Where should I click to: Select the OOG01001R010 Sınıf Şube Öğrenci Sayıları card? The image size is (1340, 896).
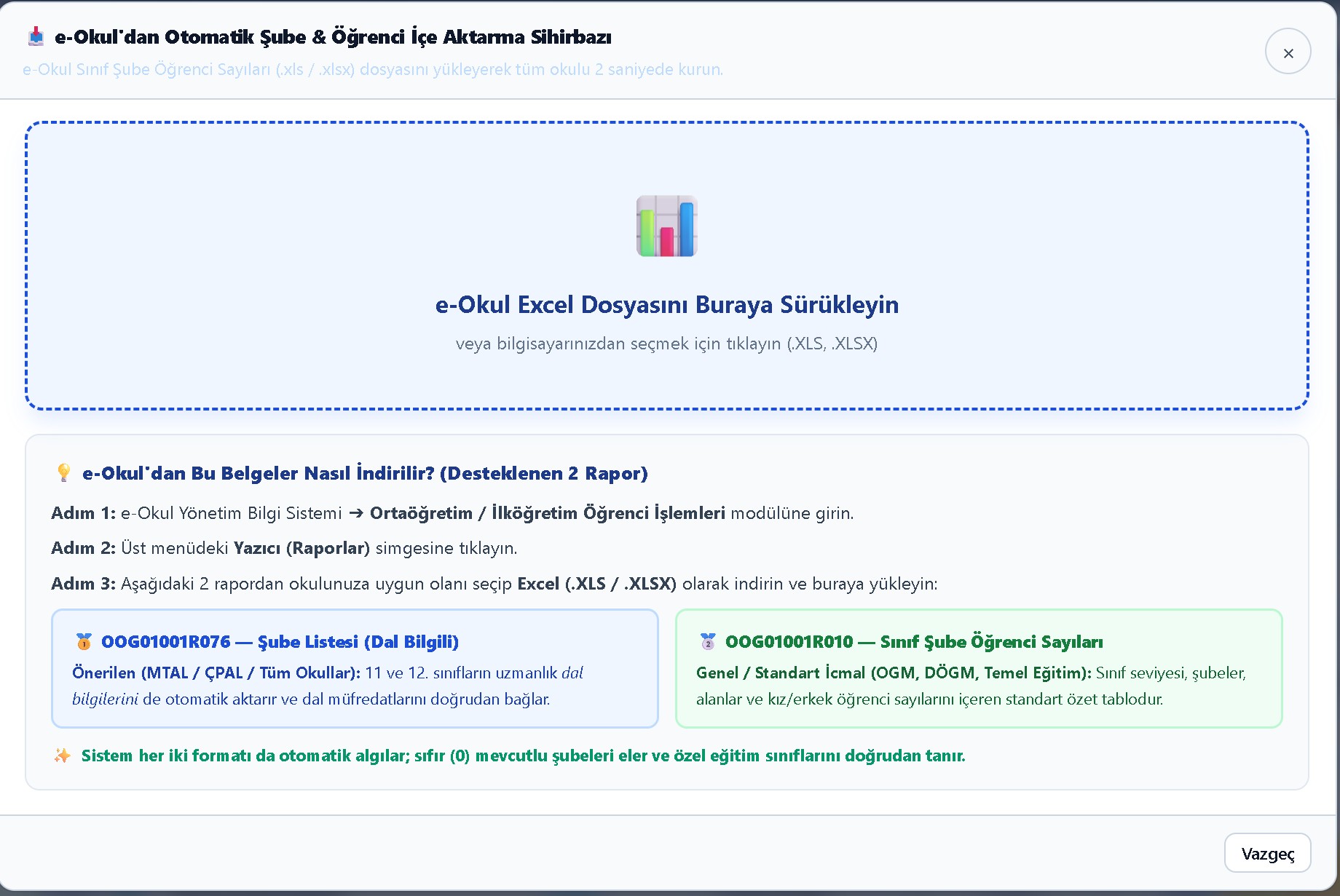(979, 668)
